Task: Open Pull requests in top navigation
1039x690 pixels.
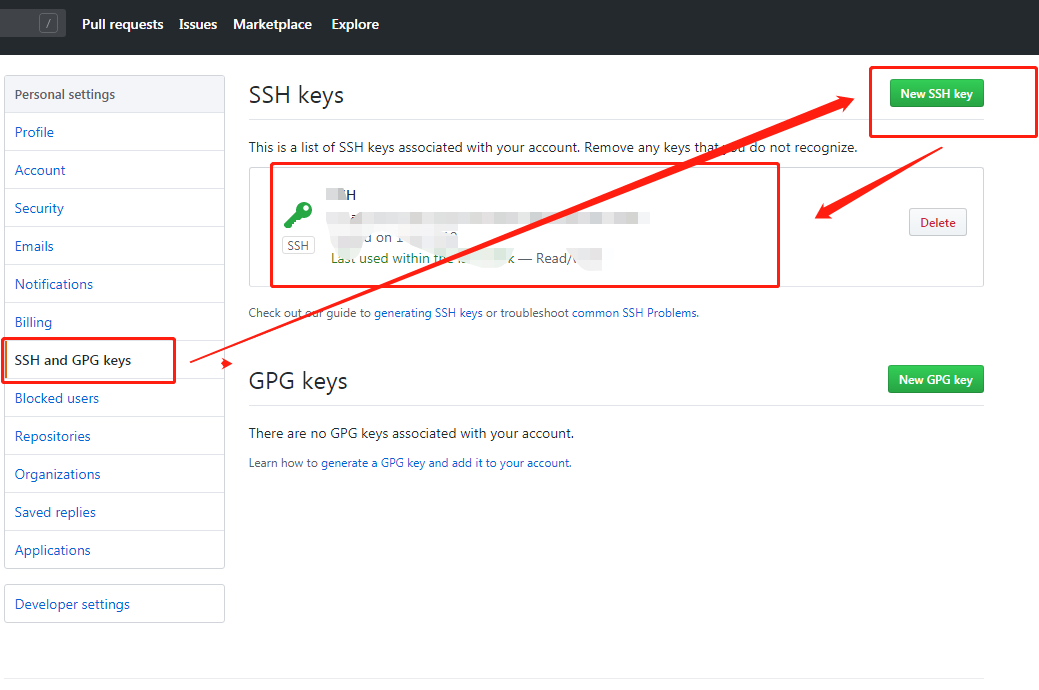Action: [123, 25]
